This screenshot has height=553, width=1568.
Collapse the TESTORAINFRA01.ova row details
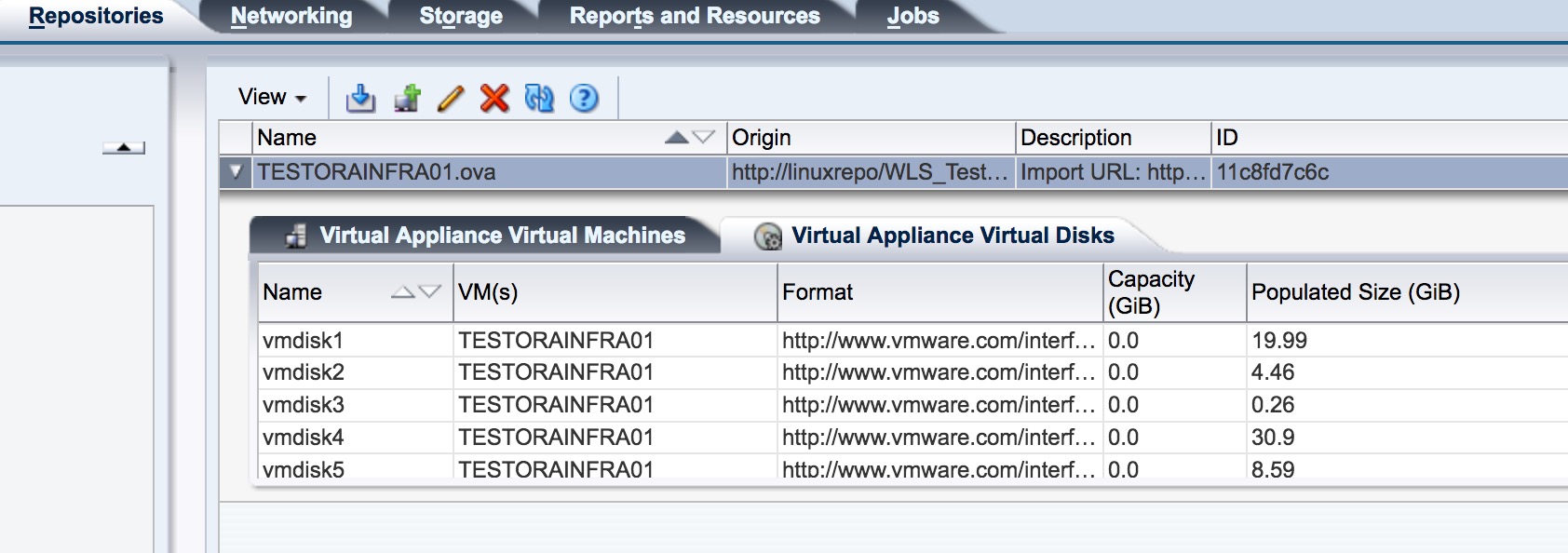click(236, 172)
